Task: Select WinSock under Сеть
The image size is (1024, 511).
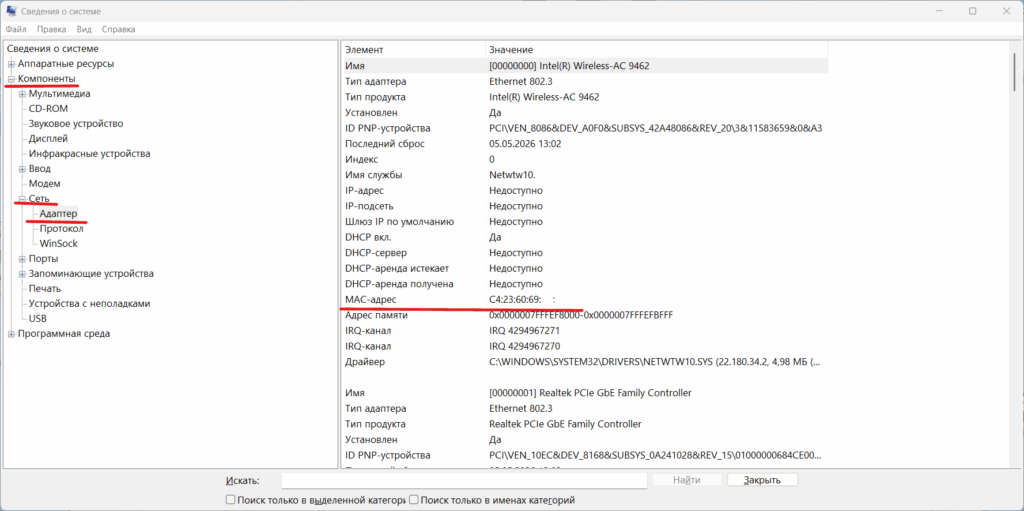Action: pyautogui.click(x=59, y=244)
